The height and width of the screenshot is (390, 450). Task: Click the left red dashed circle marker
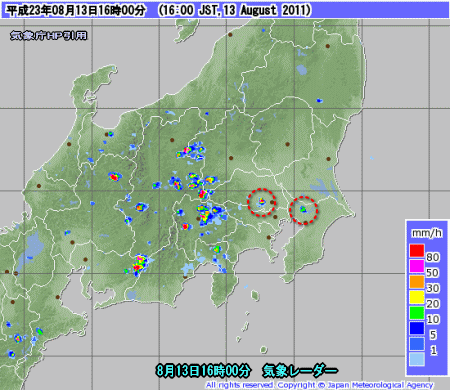tap(262, 202)
